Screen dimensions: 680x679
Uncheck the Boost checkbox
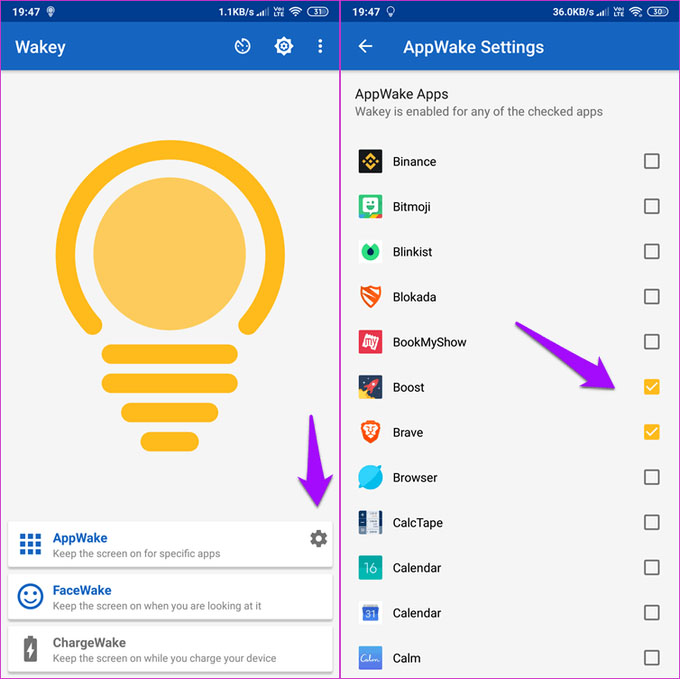coord(651,387)
